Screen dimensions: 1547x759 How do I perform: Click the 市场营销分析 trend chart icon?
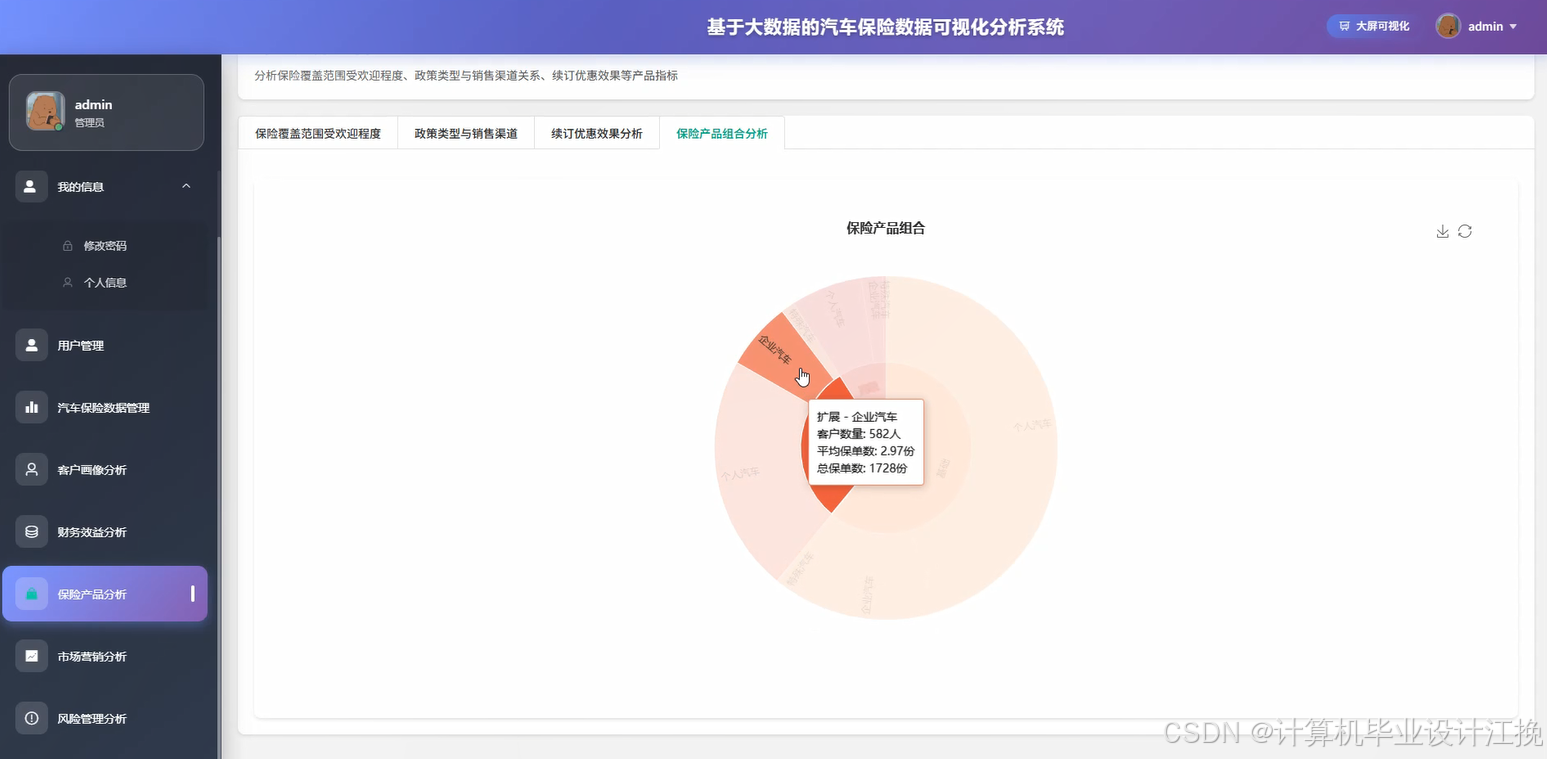click(x=31, y=656)
